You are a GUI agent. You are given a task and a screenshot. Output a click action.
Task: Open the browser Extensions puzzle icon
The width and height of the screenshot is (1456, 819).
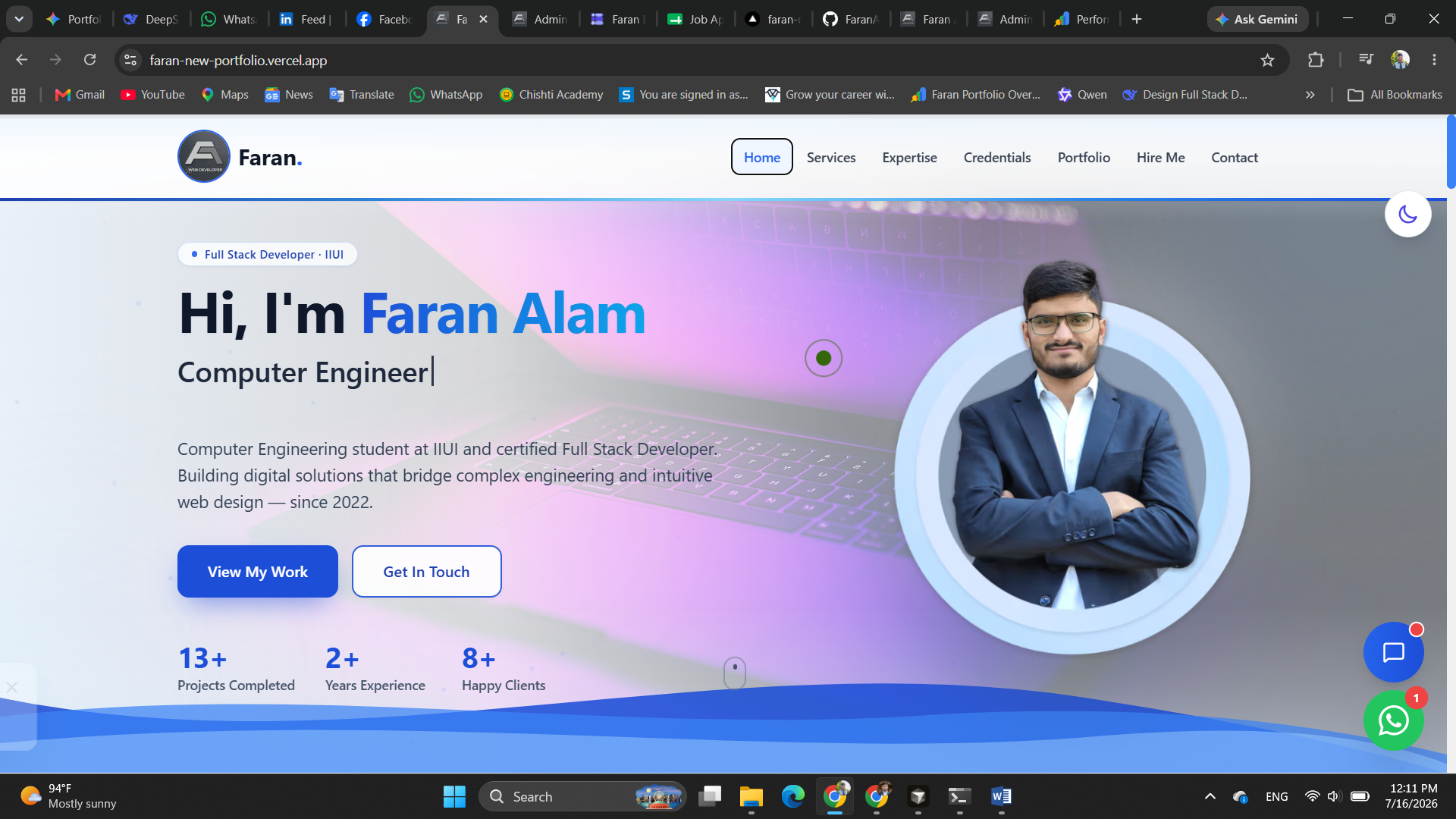(1316, 61)
